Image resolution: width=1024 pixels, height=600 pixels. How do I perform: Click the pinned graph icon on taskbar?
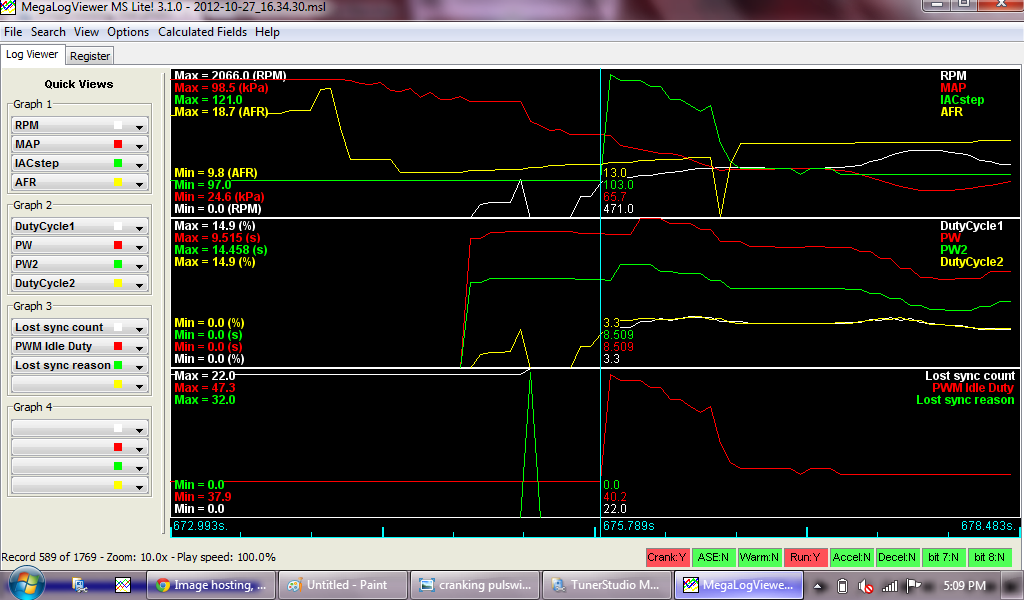point(123,585)
